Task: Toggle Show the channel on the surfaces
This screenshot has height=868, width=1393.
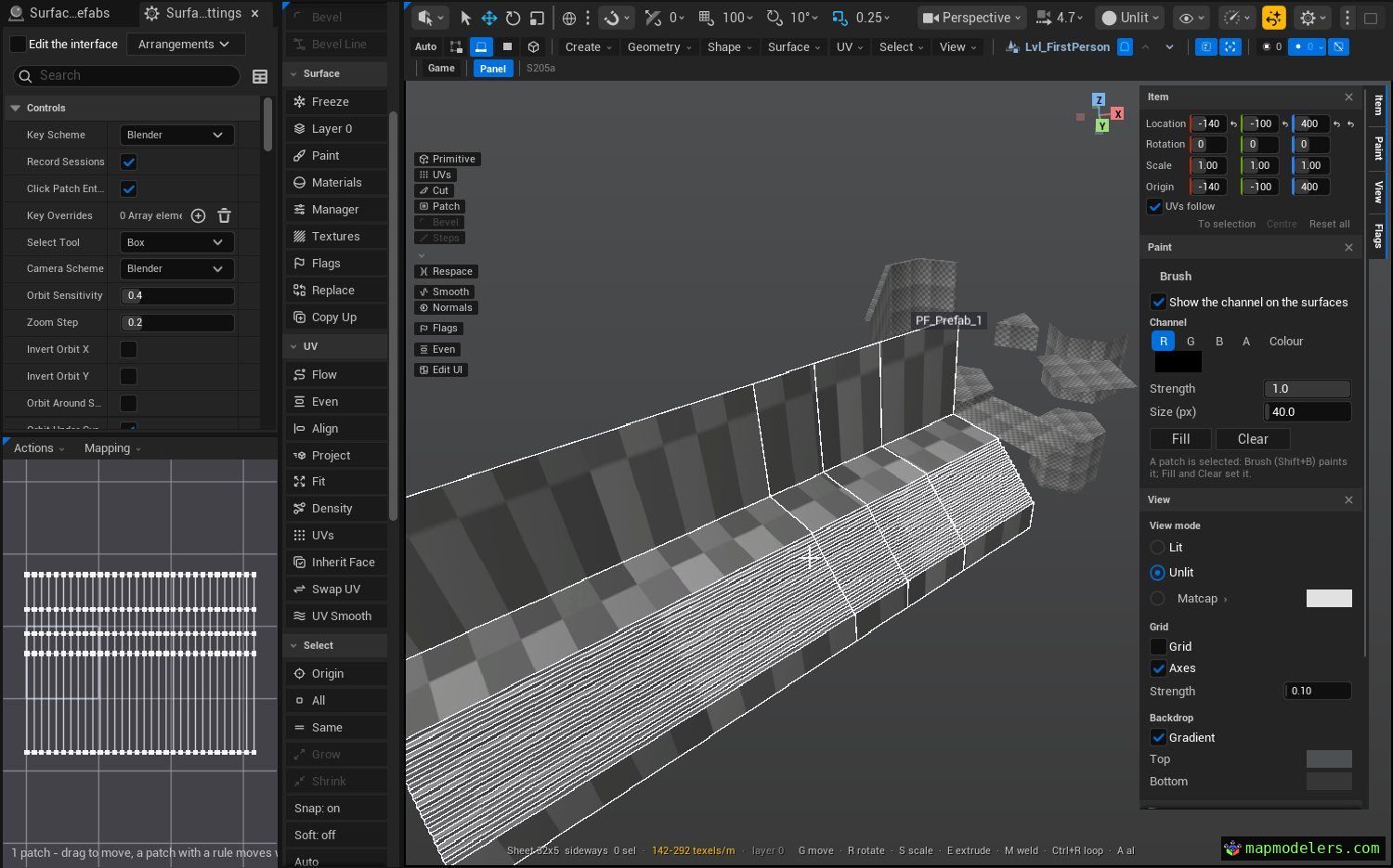Action: click(x=1158, y=302)
